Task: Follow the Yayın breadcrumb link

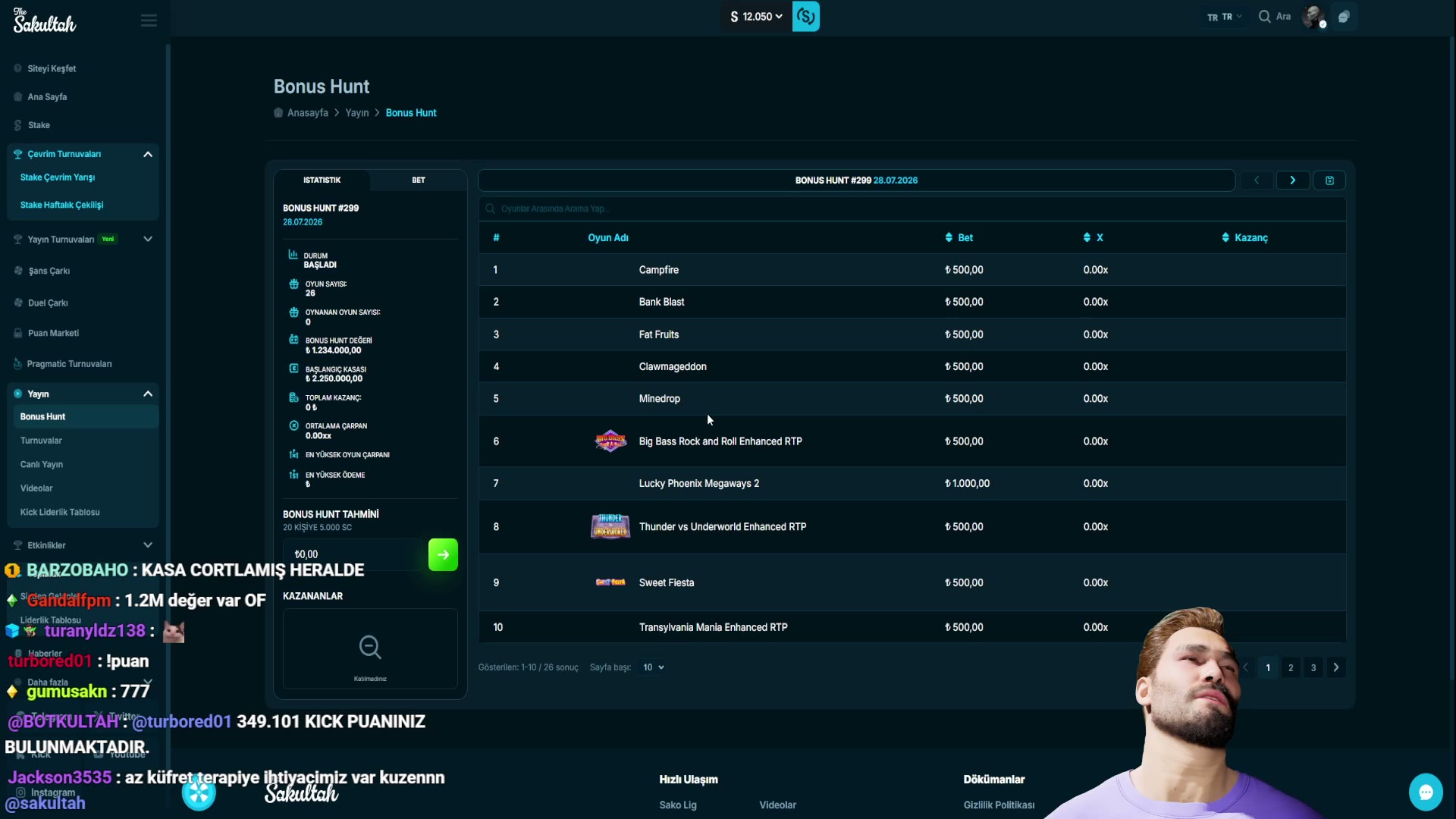Action: 357,113
